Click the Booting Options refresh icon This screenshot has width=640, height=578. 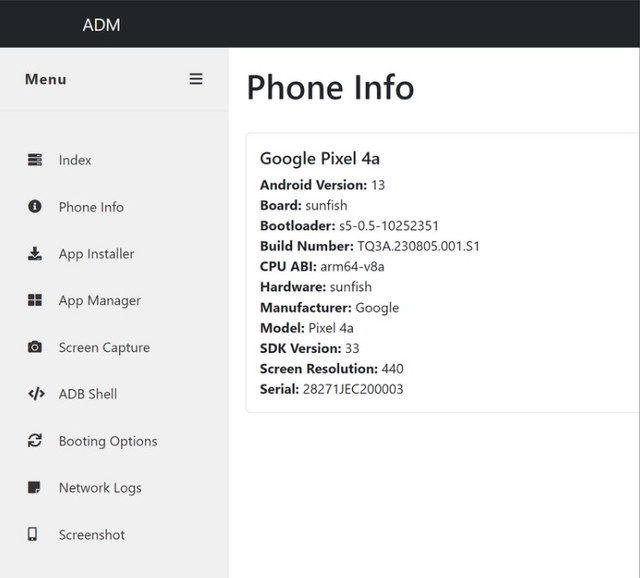[x=35, y=440]
